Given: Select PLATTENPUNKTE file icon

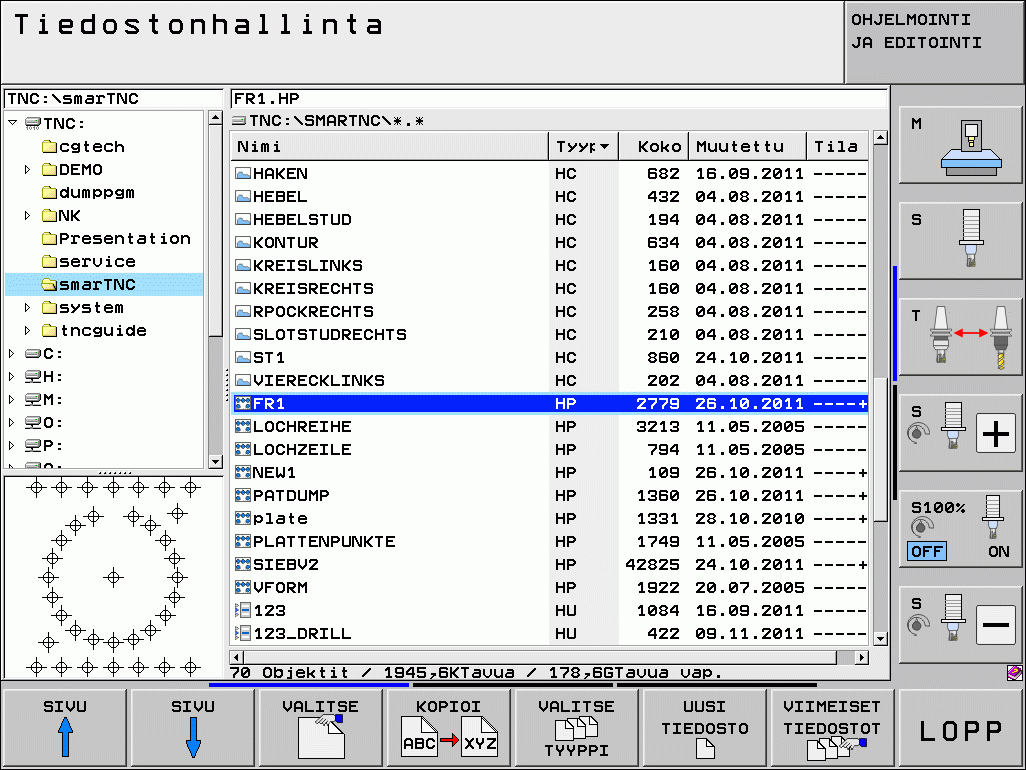Looking at the screenshot, I should 243,542.
